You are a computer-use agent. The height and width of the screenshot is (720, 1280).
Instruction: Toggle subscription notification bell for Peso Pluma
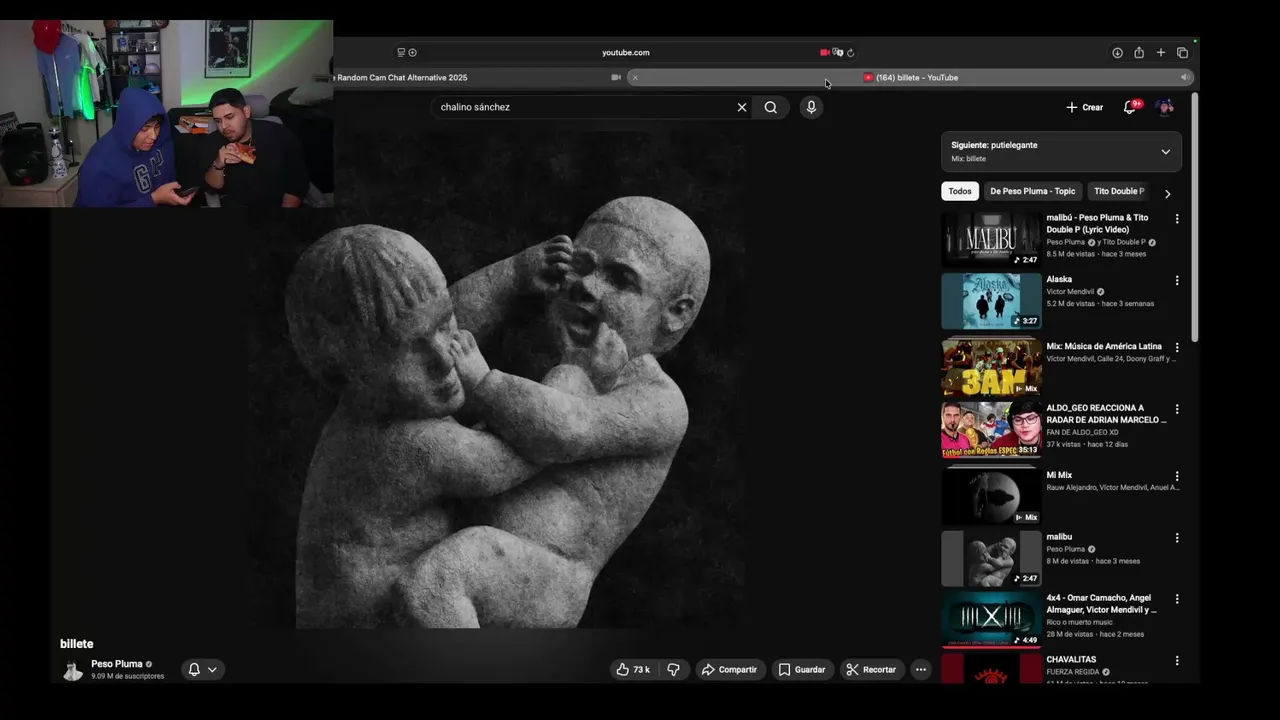pos(194,670)
